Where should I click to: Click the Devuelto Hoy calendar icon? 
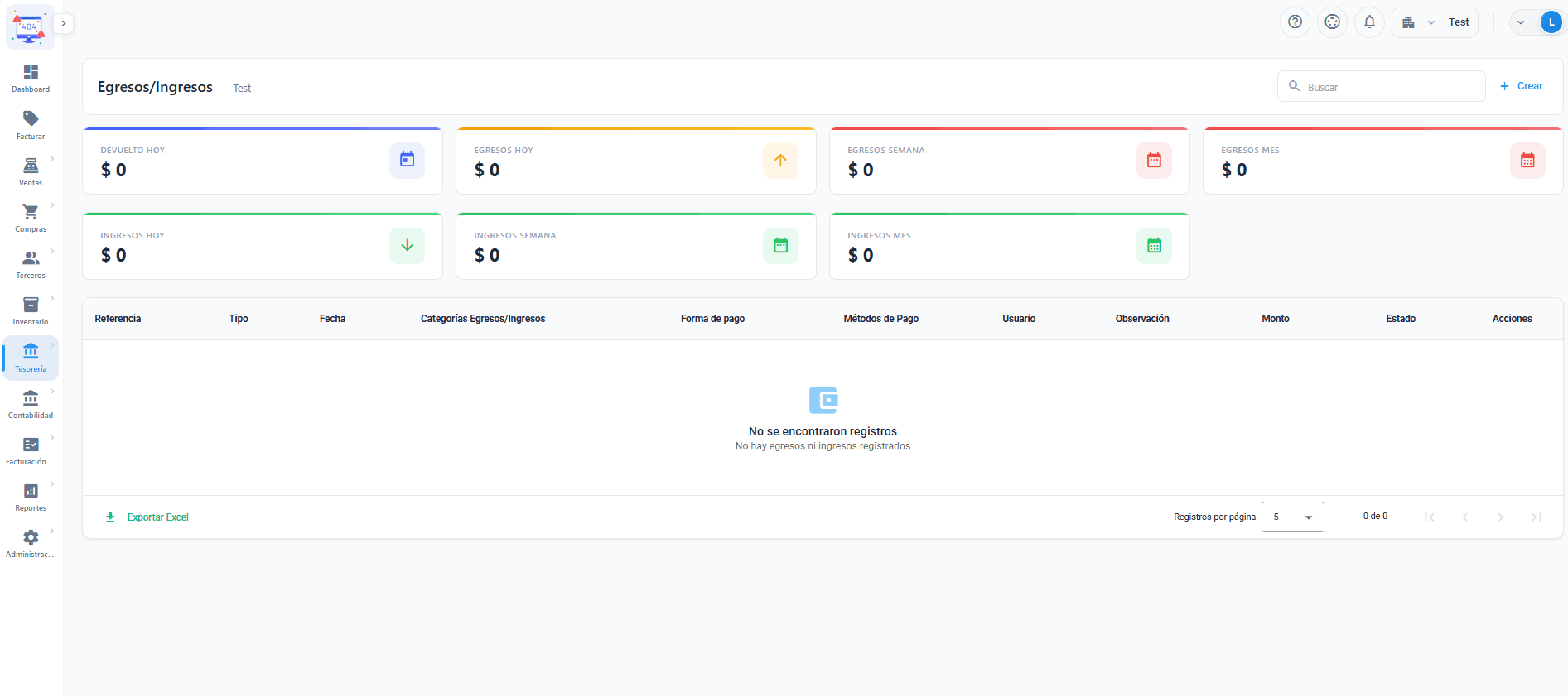(407, 161)
